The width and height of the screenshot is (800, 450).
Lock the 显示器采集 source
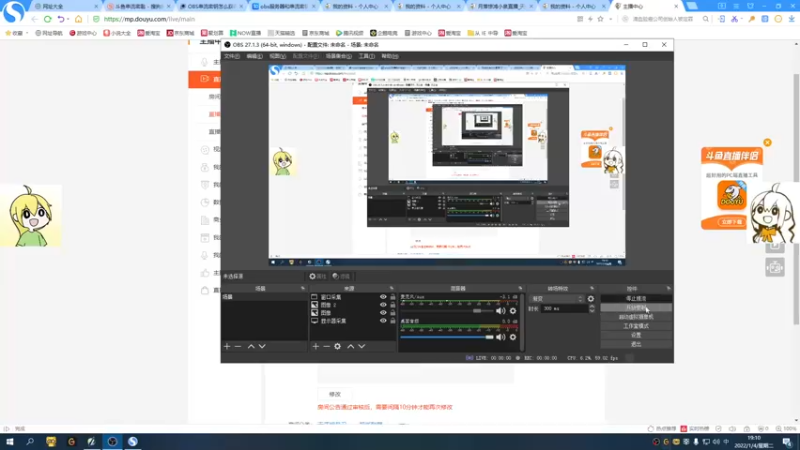click(392, 321)
